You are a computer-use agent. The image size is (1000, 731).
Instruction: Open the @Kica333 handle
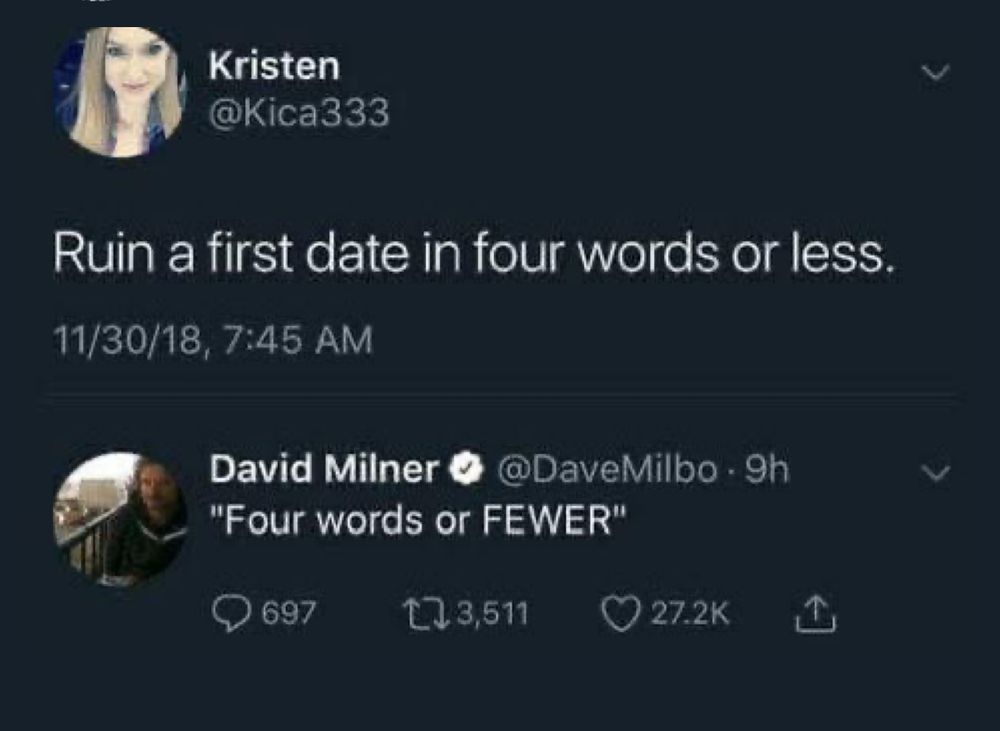(x=298, y=113)
